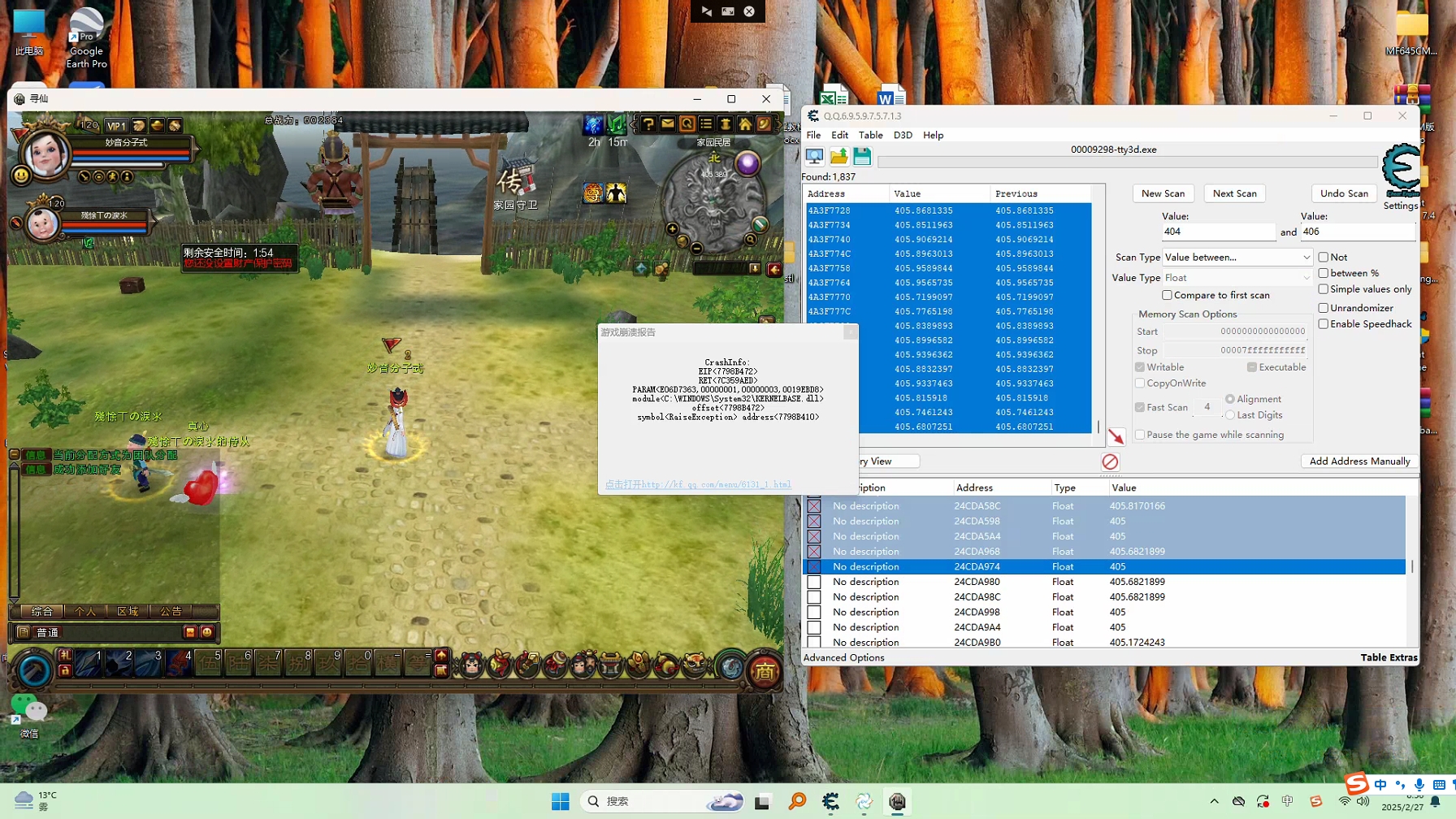Toggle freeze box for address 24CDA98C
Viewport: 1456px width, 819px height.
click(814, 596)
